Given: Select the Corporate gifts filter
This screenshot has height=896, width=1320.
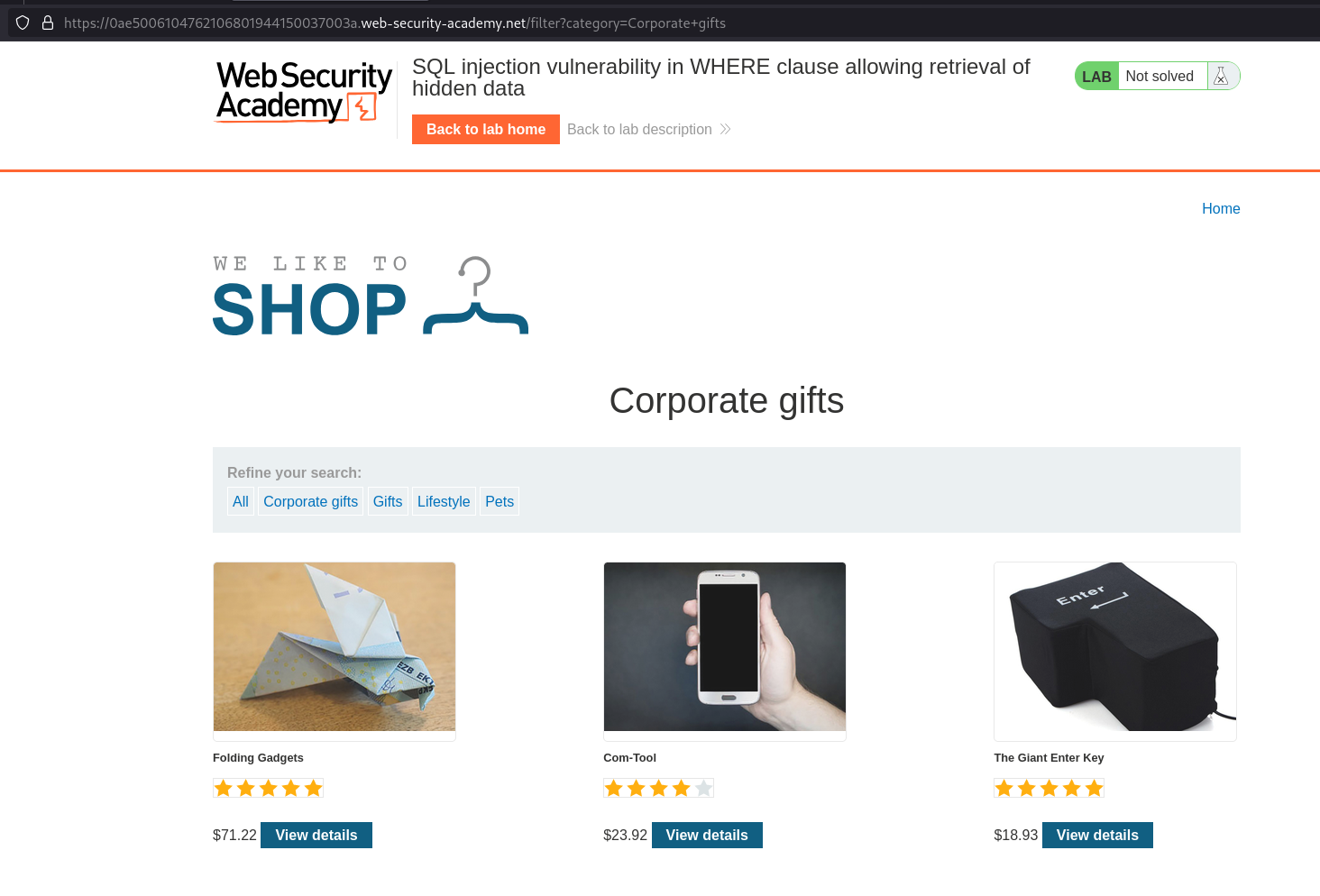Looking at the screenshot, I should pos(311,502).
